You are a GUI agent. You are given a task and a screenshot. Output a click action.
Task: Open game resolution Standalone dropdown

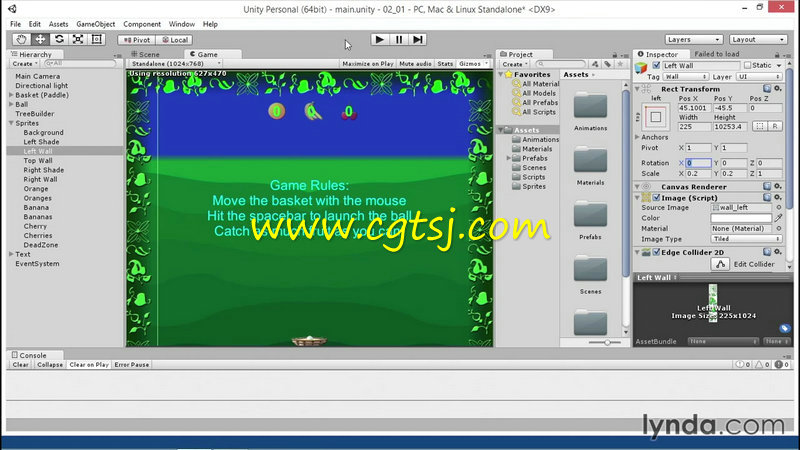coord(175,64)
